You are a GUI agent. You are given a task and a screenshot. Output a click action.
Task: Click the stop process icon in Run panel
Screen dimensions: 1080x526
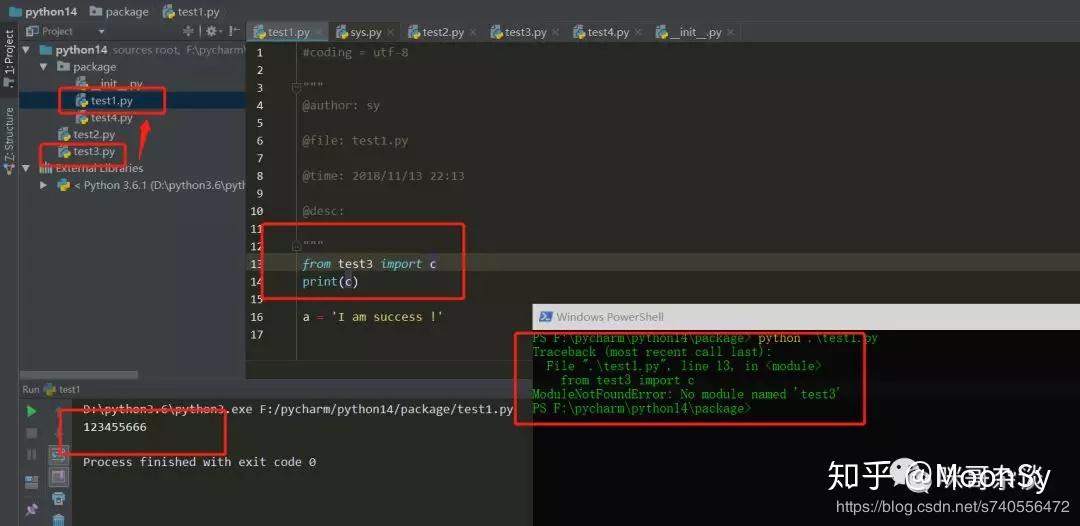click(32, 433)
